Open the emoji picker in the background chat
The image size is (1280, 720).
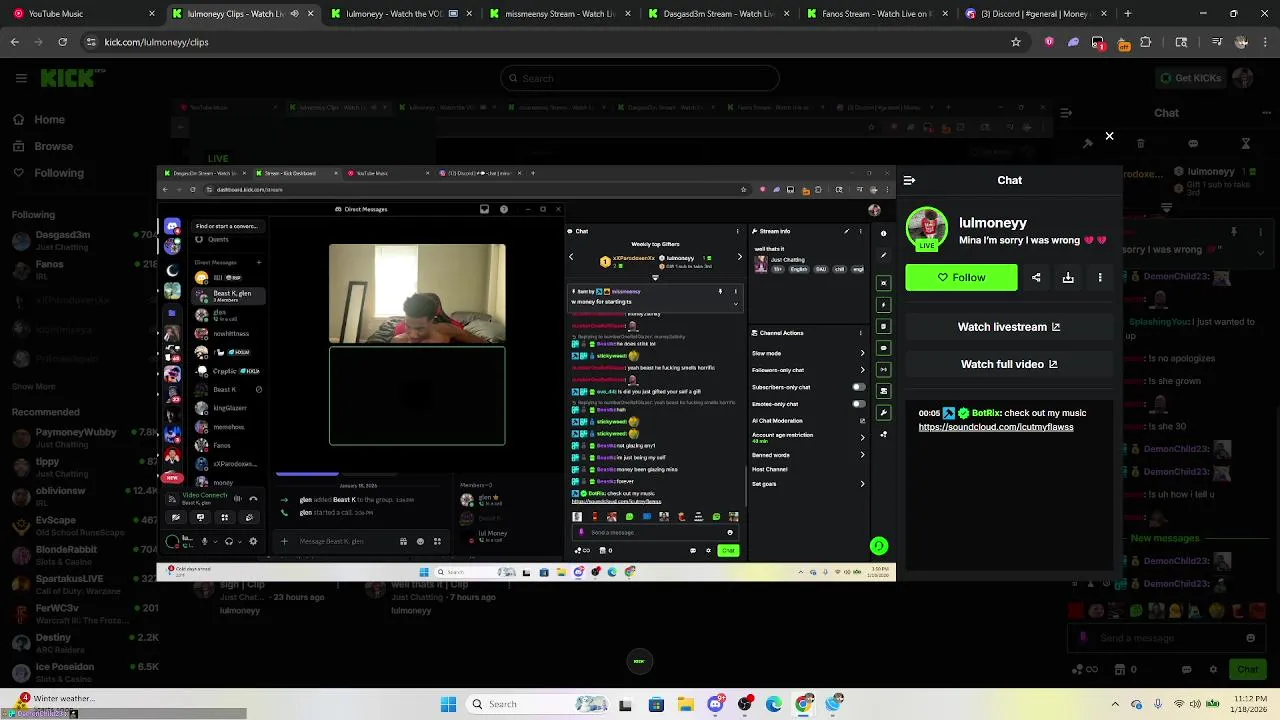[x=1250, y=638]
